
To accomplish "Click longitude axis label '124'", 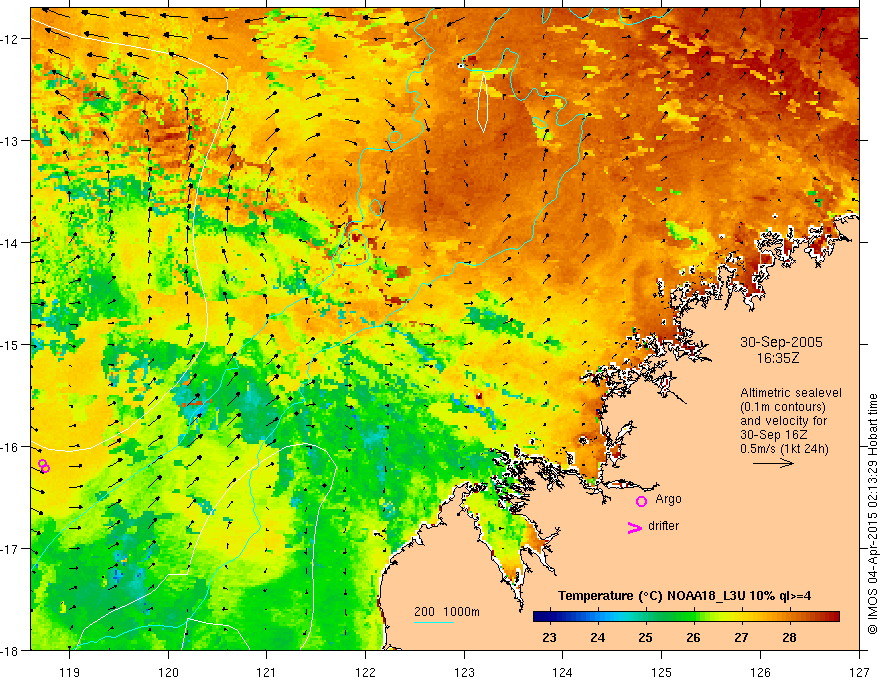I will tap(563, 672).
